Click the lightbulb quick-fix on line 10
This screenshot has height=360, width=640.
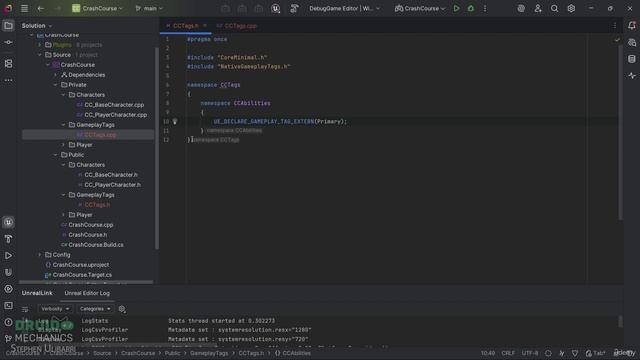click(x=175, y=121)
